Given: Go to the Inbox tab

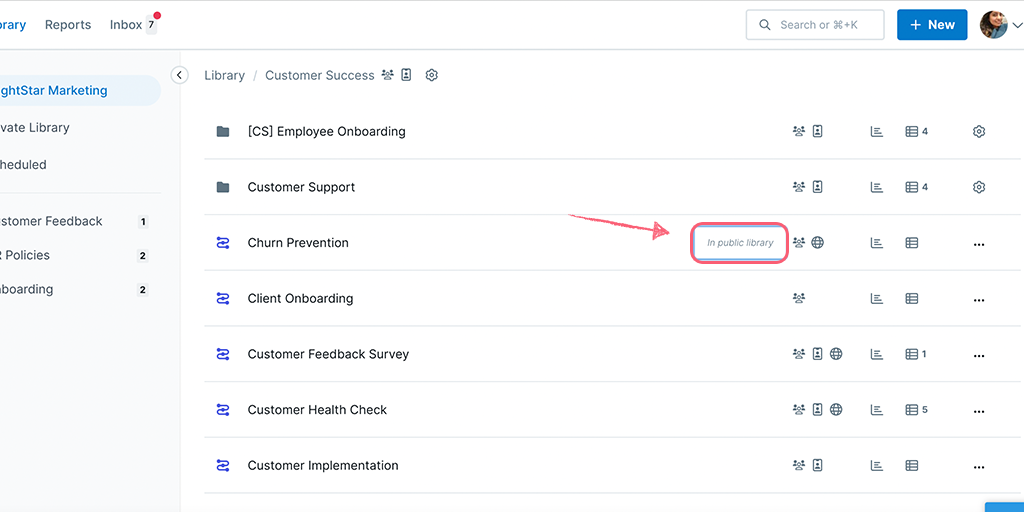Looking at the screenshot, I should click(127, 25).
